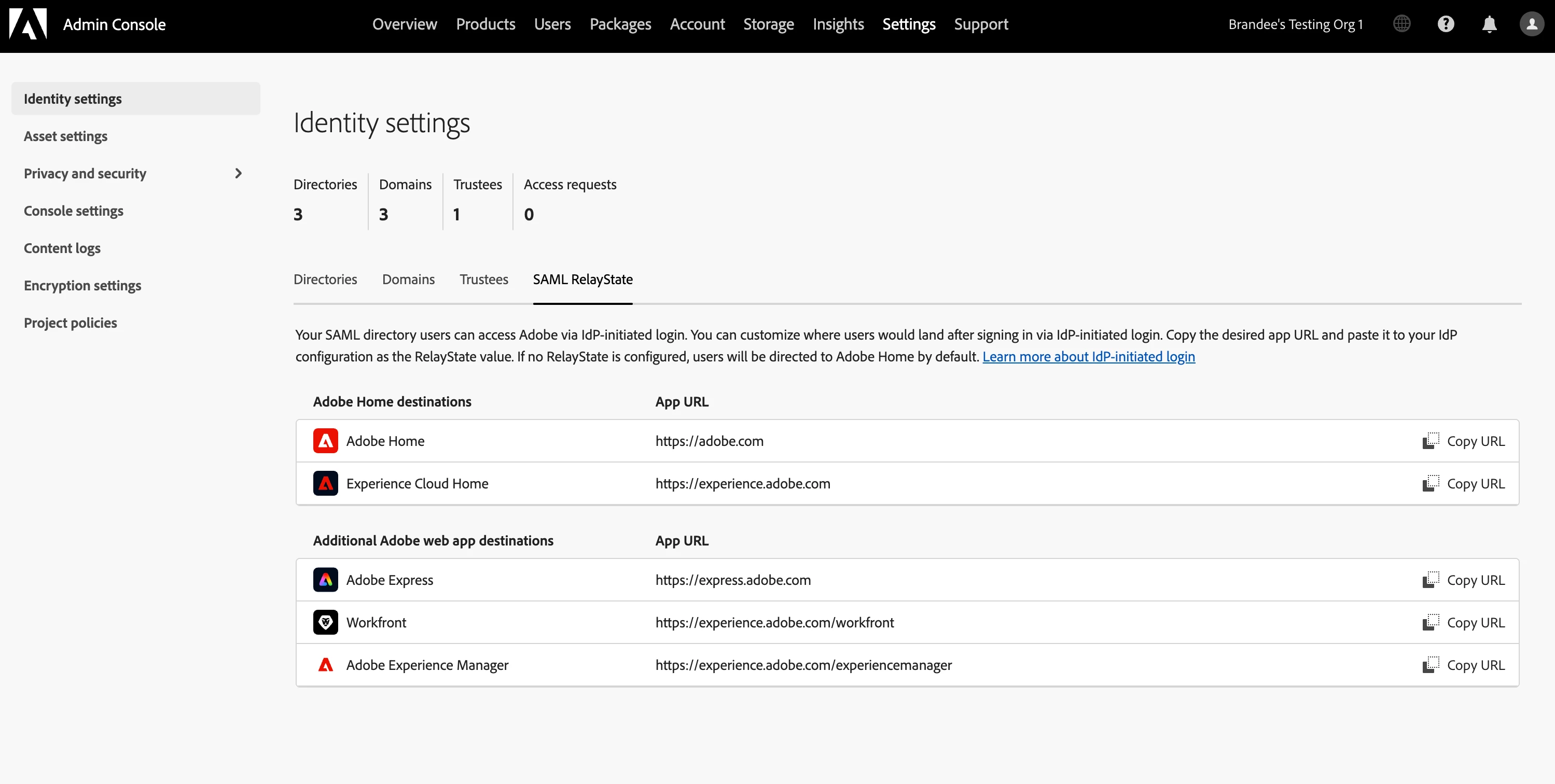Open the notifications bell
This screenshot has width=1555, height=784.
[1489, 24]
